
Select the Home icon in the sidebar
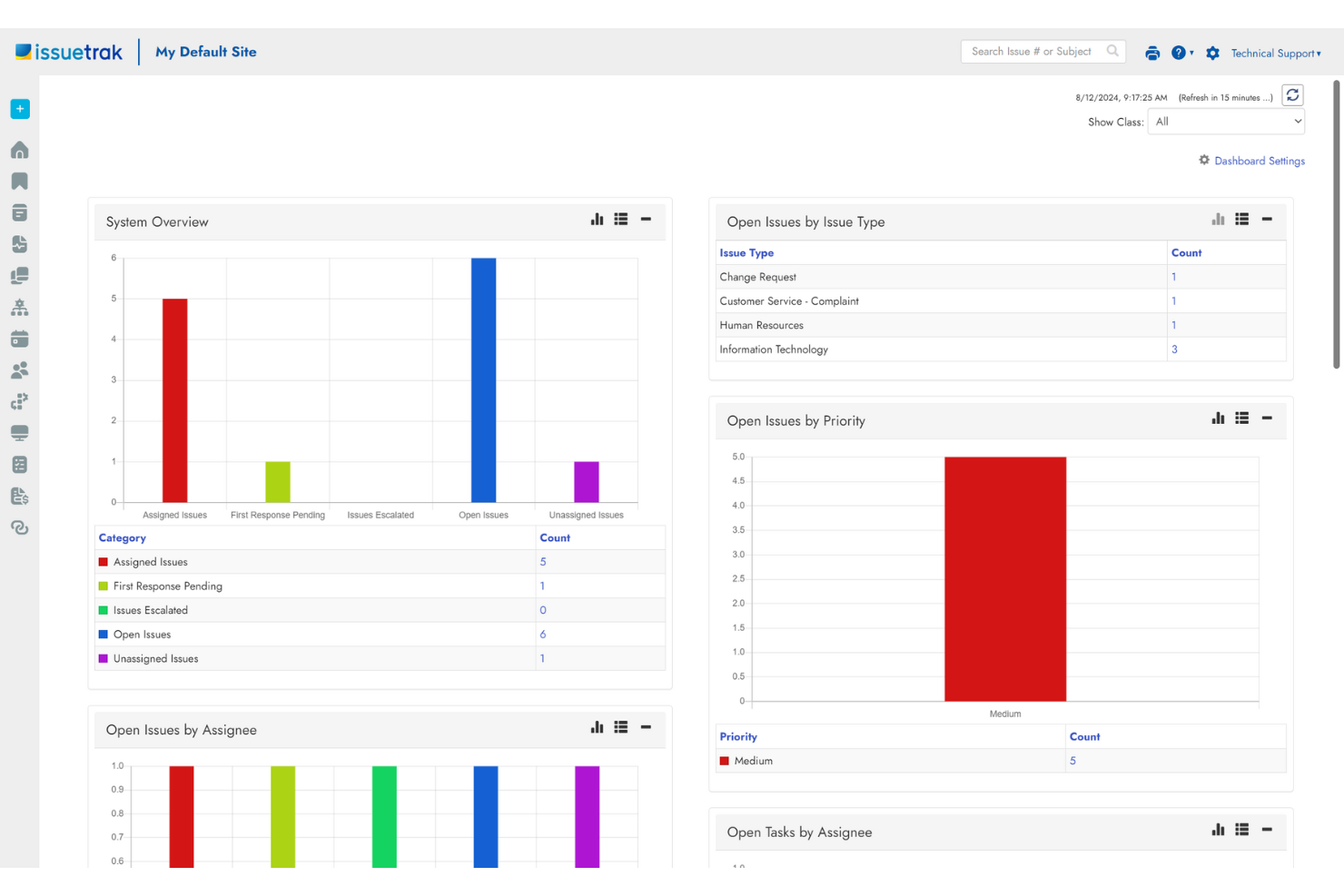coord(19,149)
